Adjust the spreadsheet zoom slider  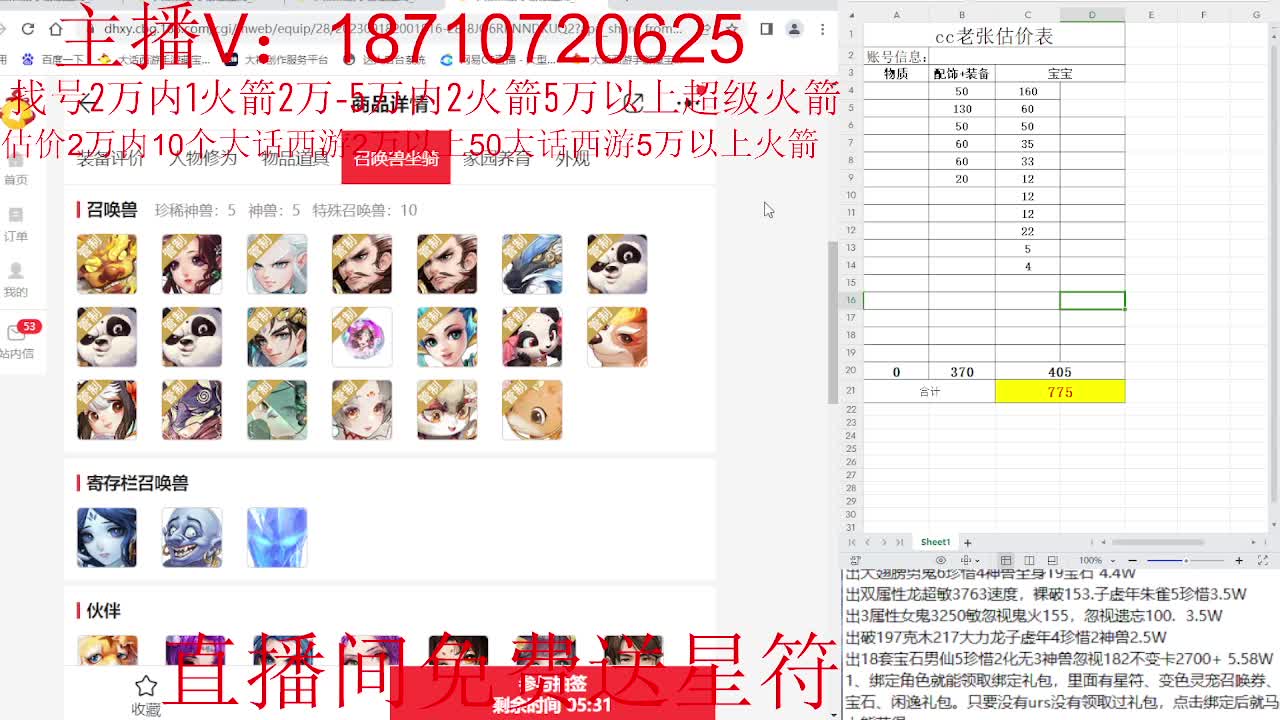(1187, 561)
